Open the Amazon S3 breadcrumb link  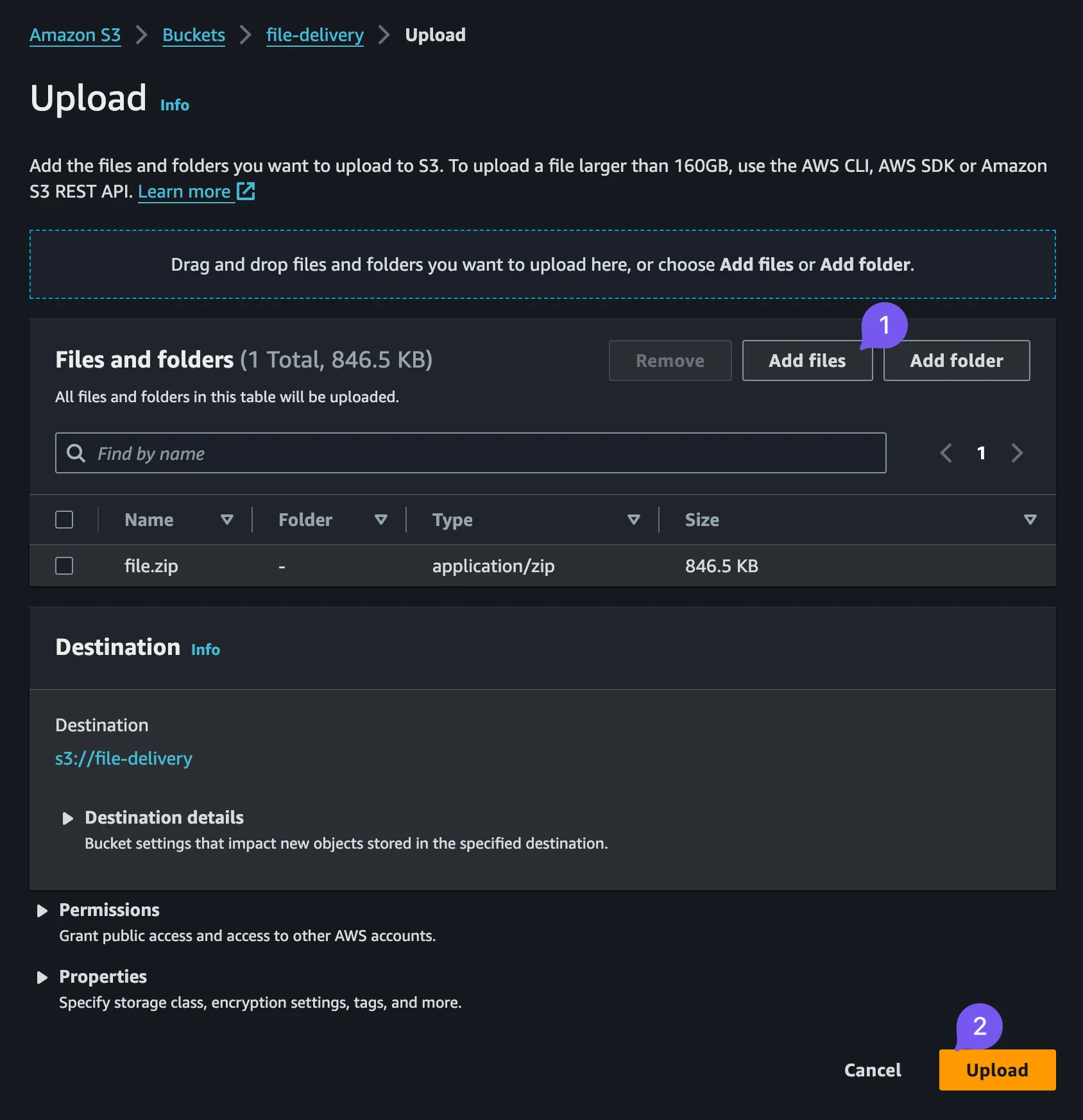tap(75, 35)
